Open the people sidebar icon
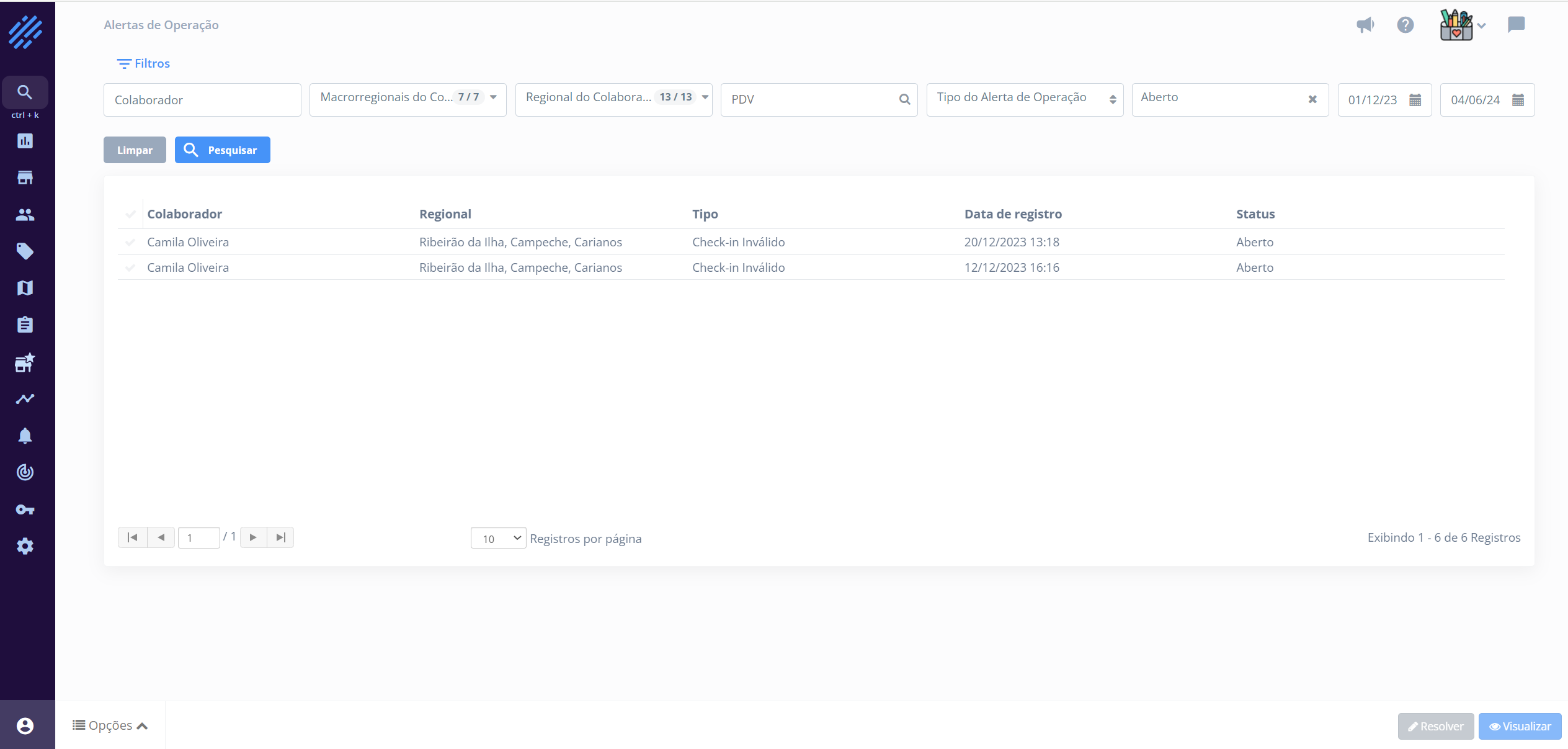1568x749 pixels. 25,215
